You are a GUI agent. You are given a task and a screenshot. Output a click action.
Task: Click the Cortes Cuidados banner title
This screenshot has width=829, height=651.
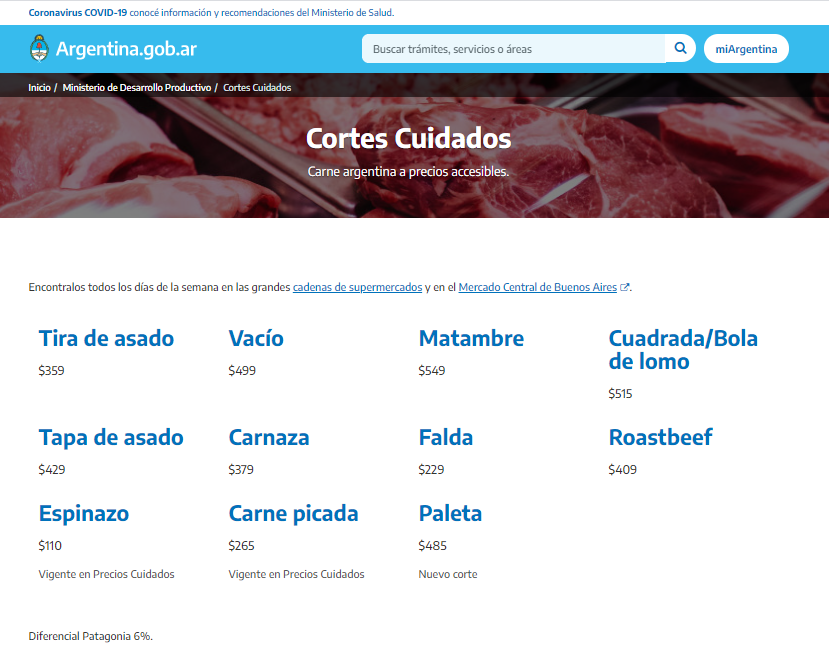tap(408, 138)
